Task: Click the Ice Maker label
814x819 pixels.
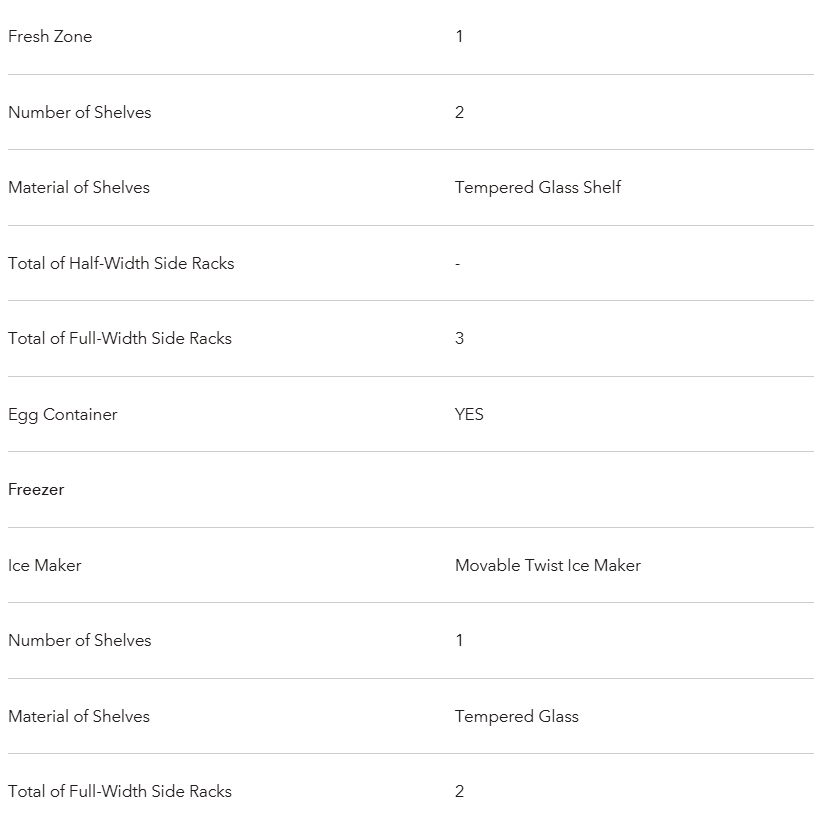Action: tap(45, 566)
